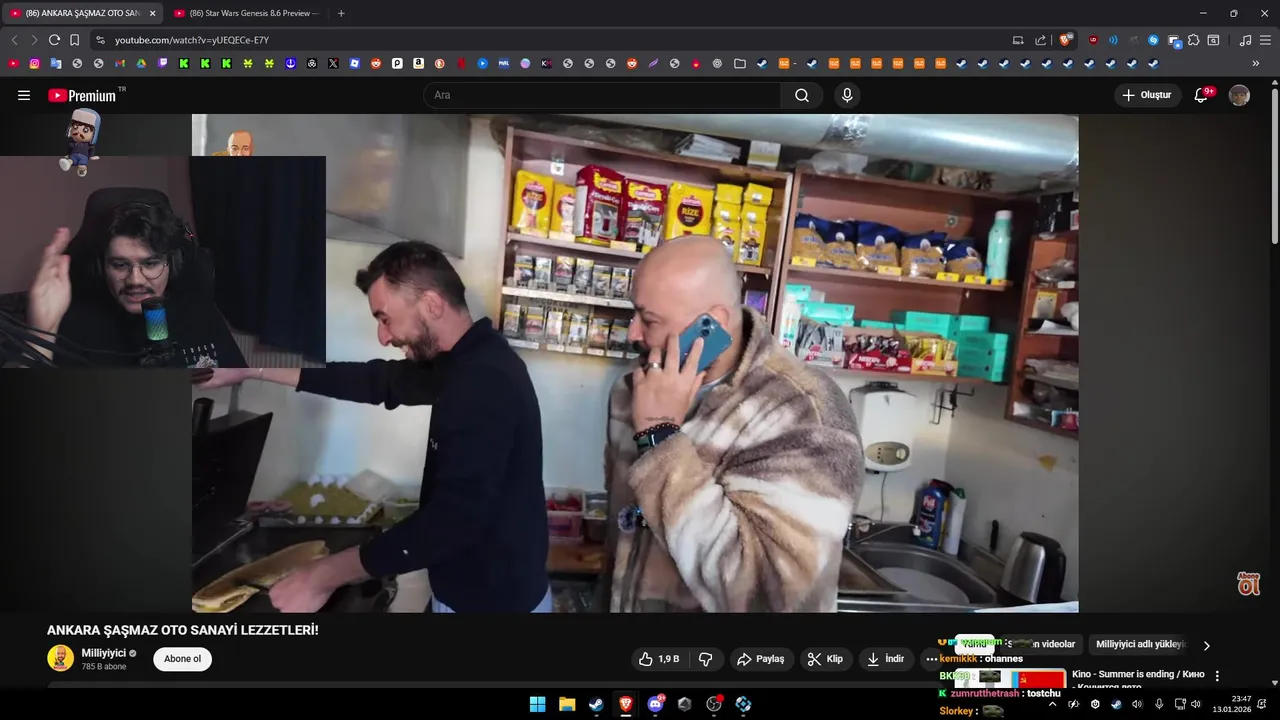Bookmark this page icon
Image resolution: width=1280 pixels, height=720 pixels.
[x=75, y=40]
